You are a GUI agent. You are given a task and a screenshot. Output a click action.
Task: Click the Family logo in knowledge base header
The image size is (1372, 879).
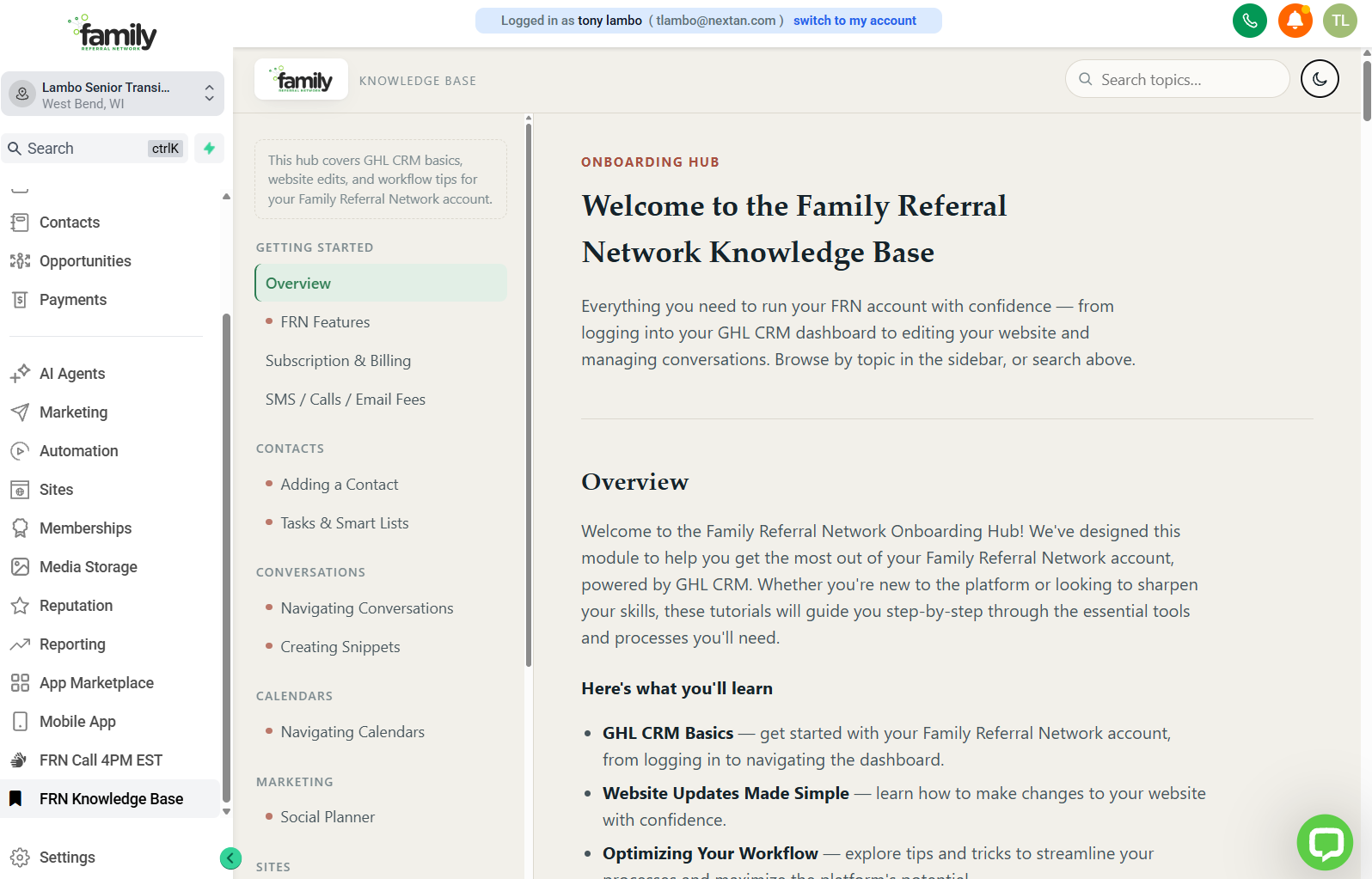point(301,79)
